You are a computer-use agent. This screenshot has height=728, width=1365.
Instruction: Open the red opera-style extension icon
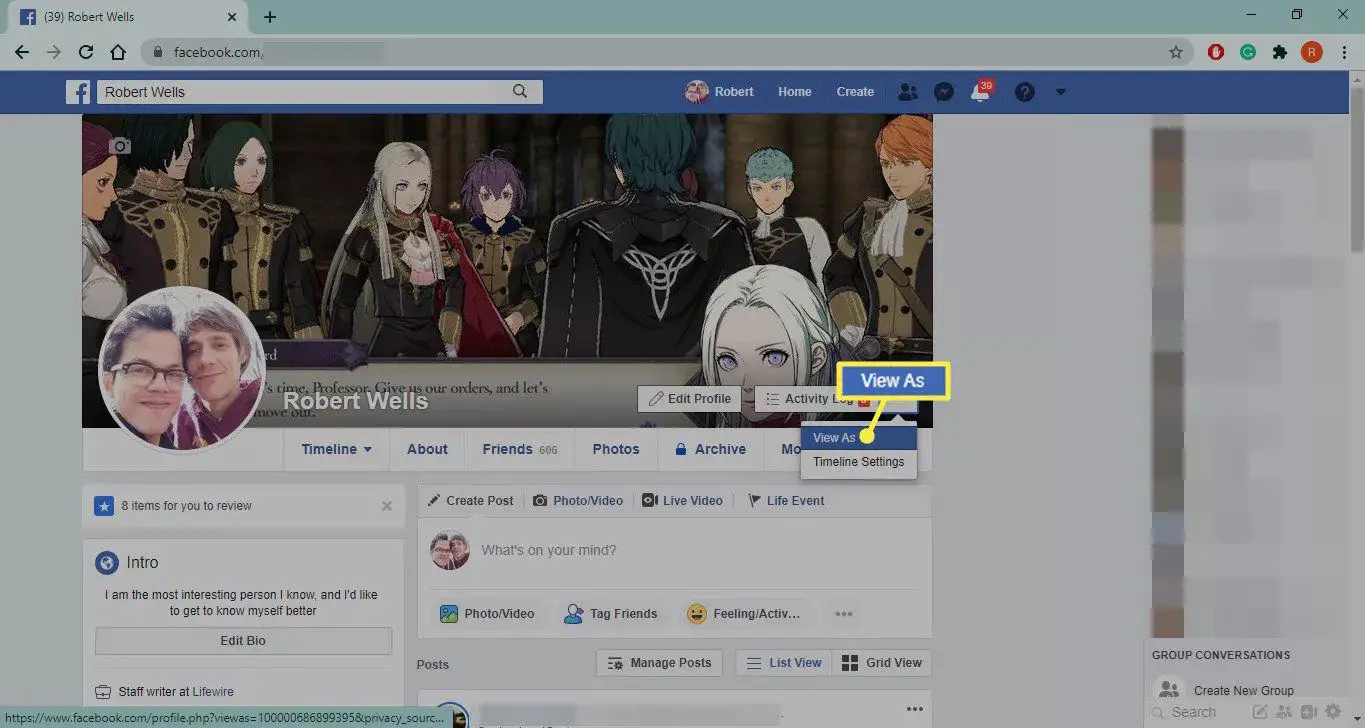coord(1216,53)
